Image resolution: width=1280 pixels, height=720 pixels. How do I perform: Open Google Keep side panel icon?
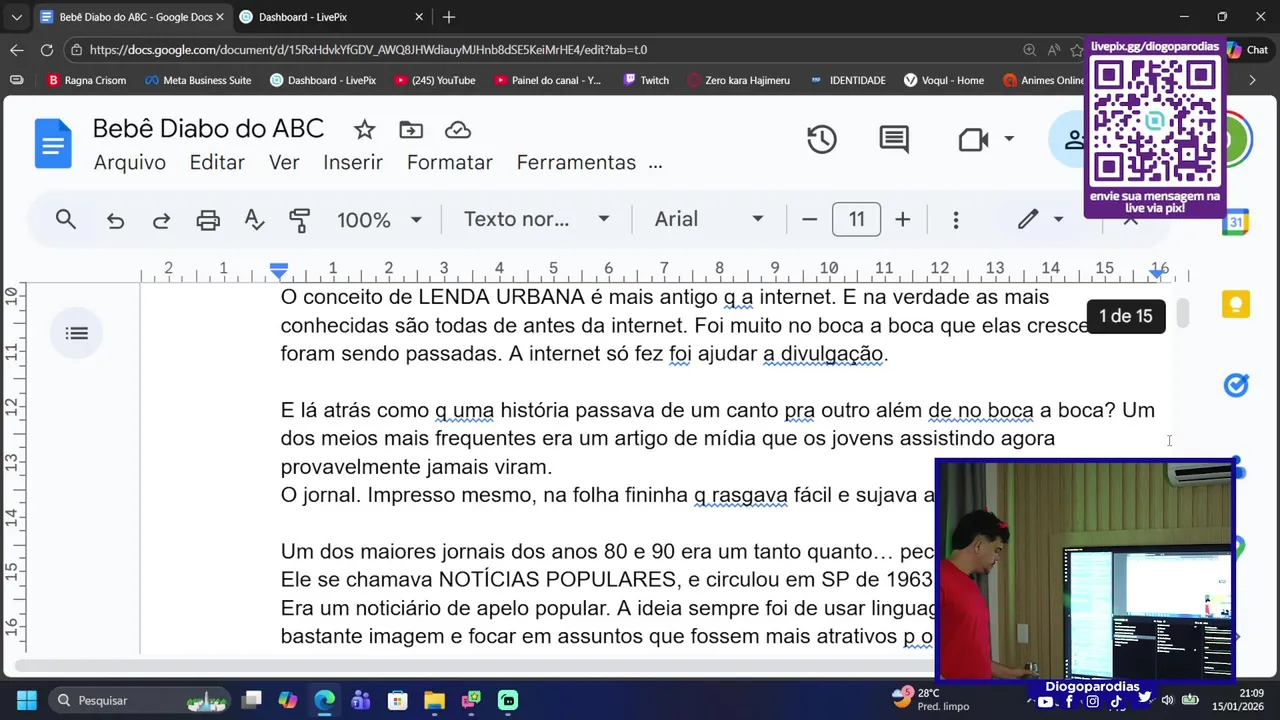pyautogui.click(x=1236, y=304)
